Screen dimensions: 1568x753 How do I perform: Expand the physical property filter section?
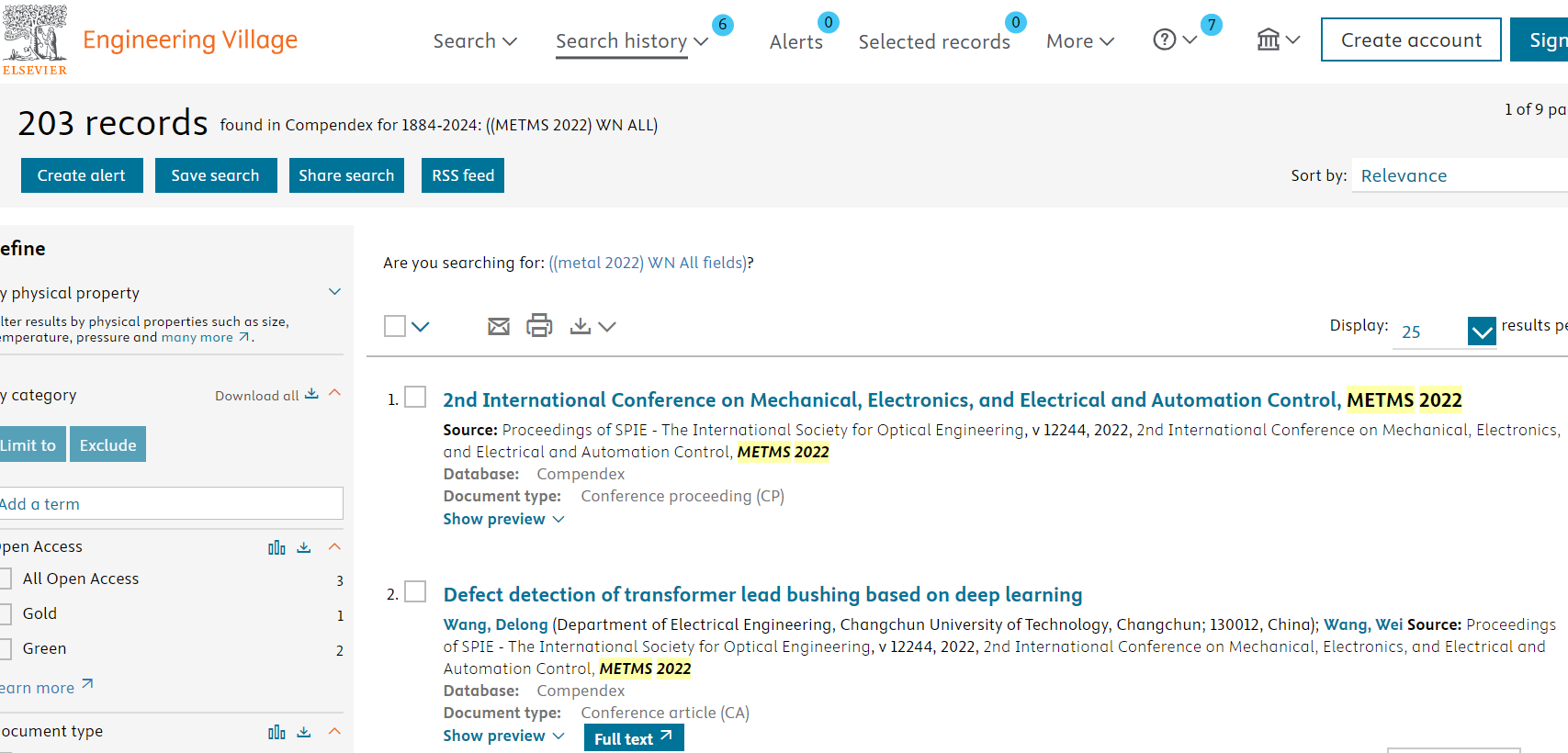point(334,292)
